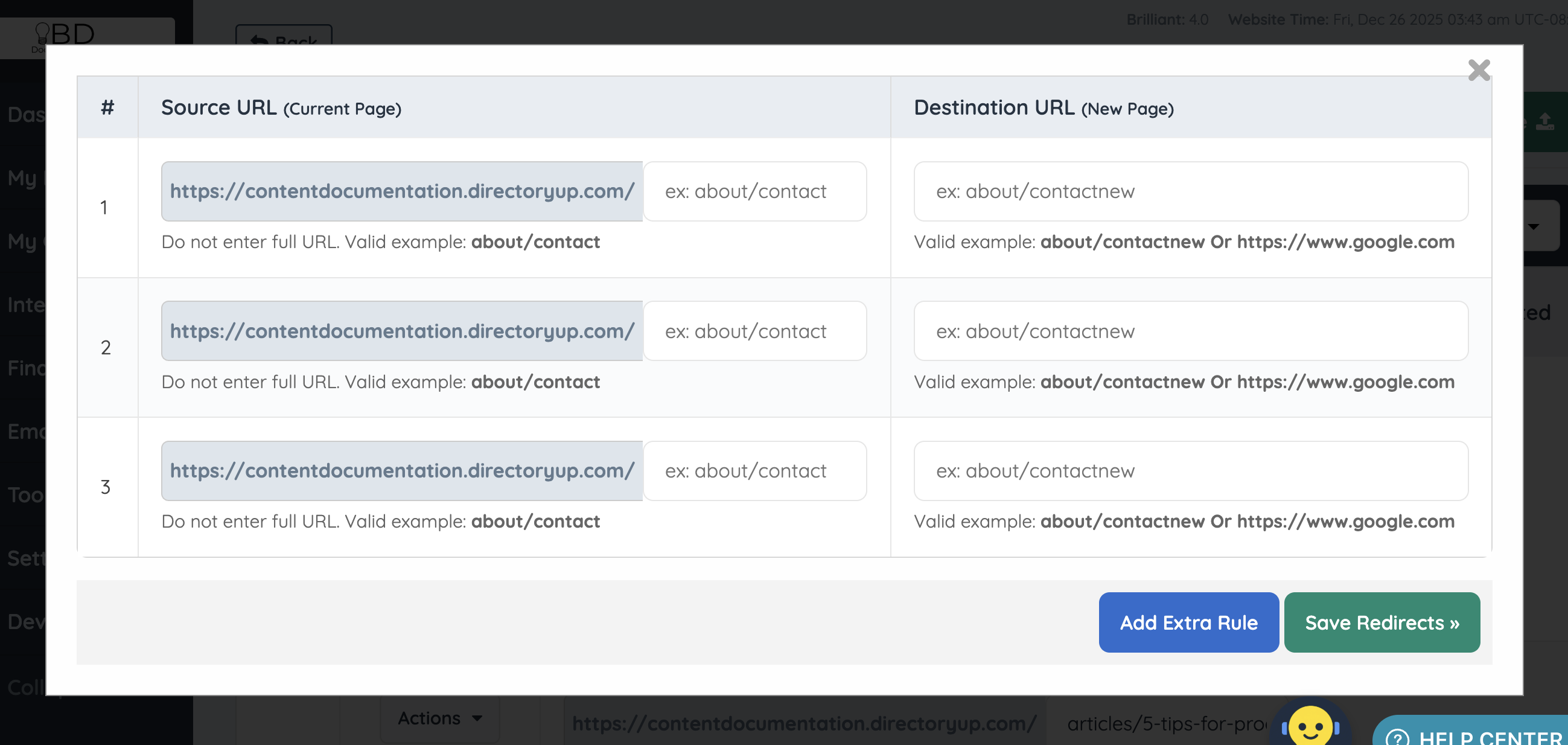Click the BD lightbulb logo

(x=64, y=33)
